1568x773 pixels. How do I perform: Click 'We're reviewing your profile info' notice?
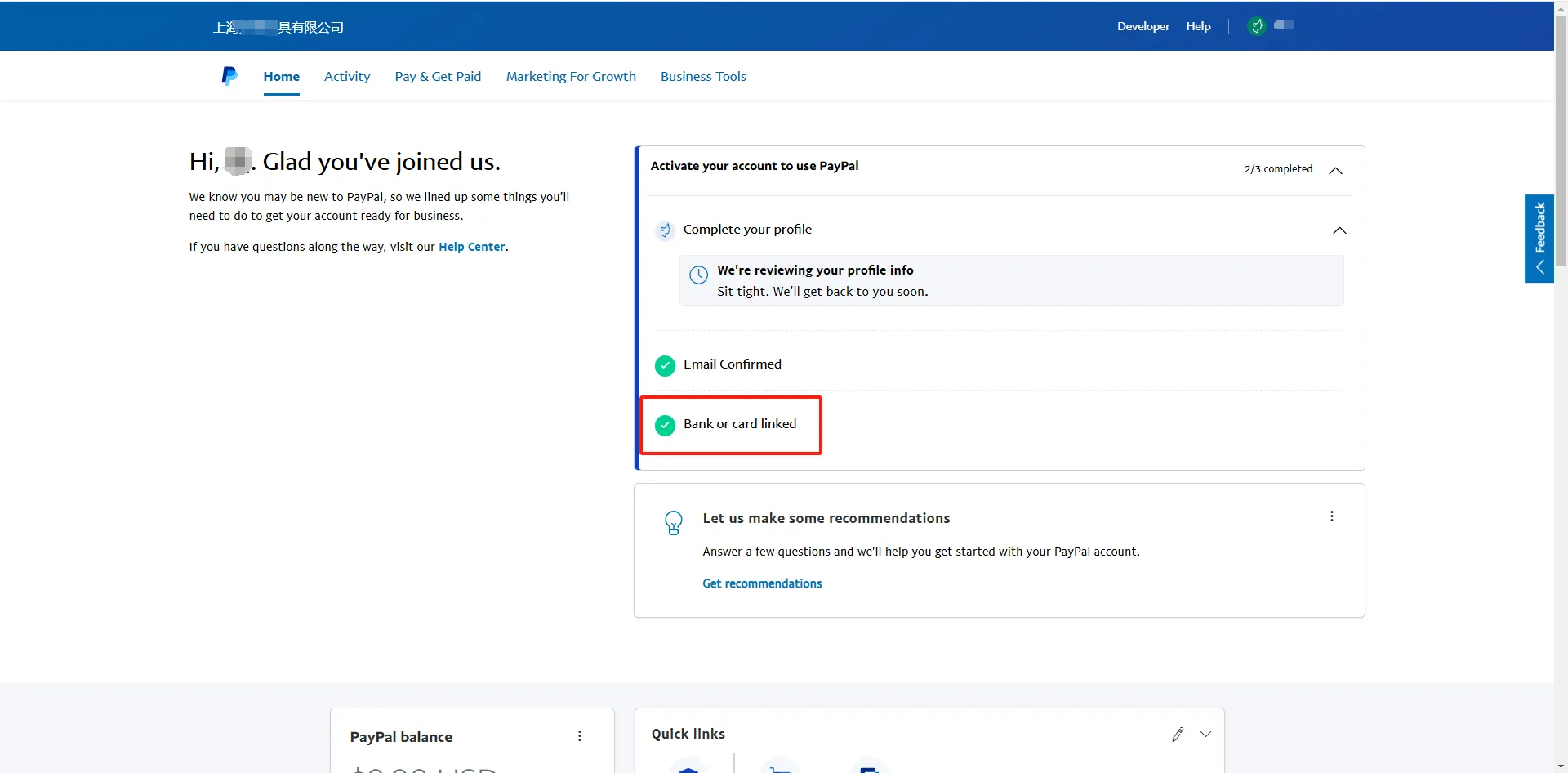coord(1011,280)
